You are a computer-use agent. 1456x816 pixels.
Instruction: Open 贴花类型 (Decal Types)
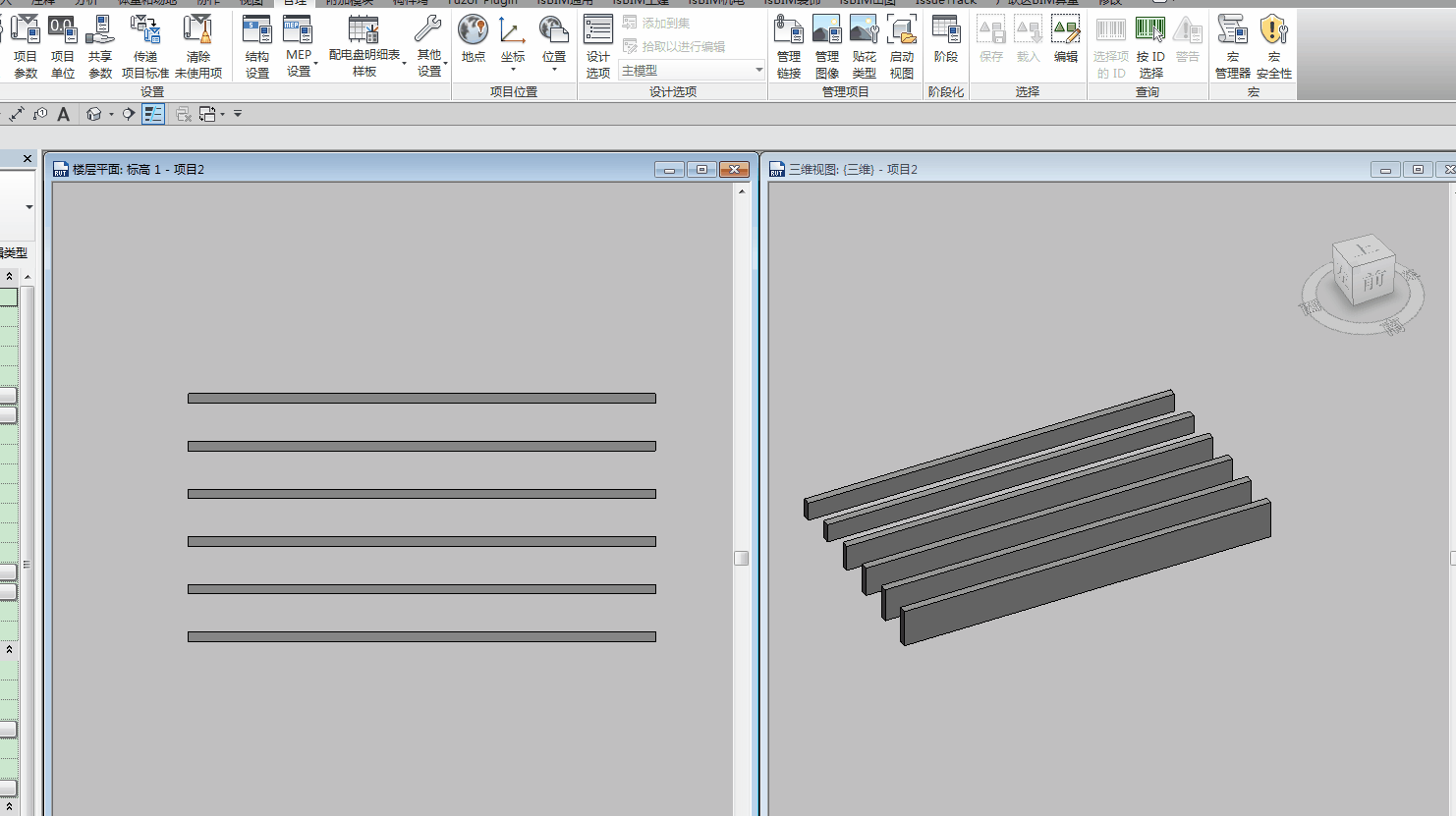coord(865,46)
